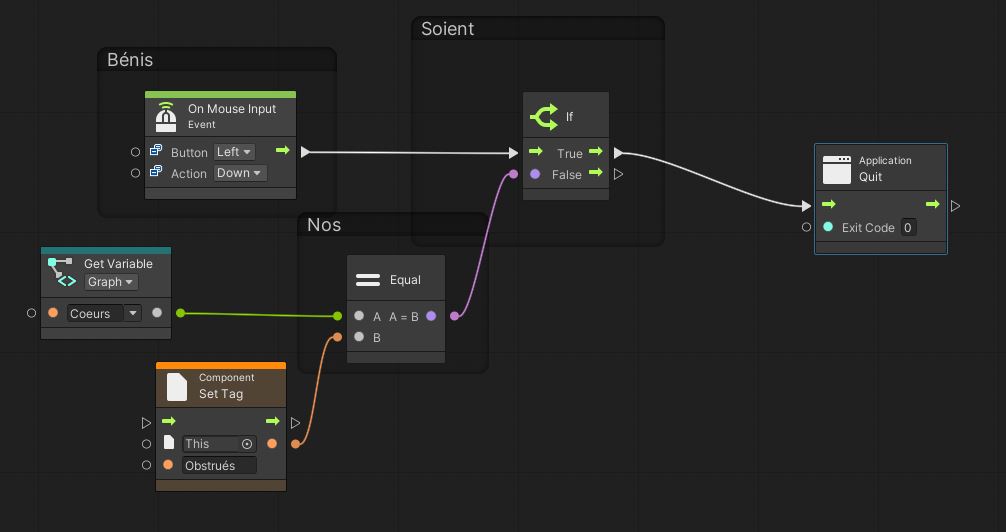Click the Equal node icon
Image resolution: width=1006 pixels, height=532 pixels.
368,280
